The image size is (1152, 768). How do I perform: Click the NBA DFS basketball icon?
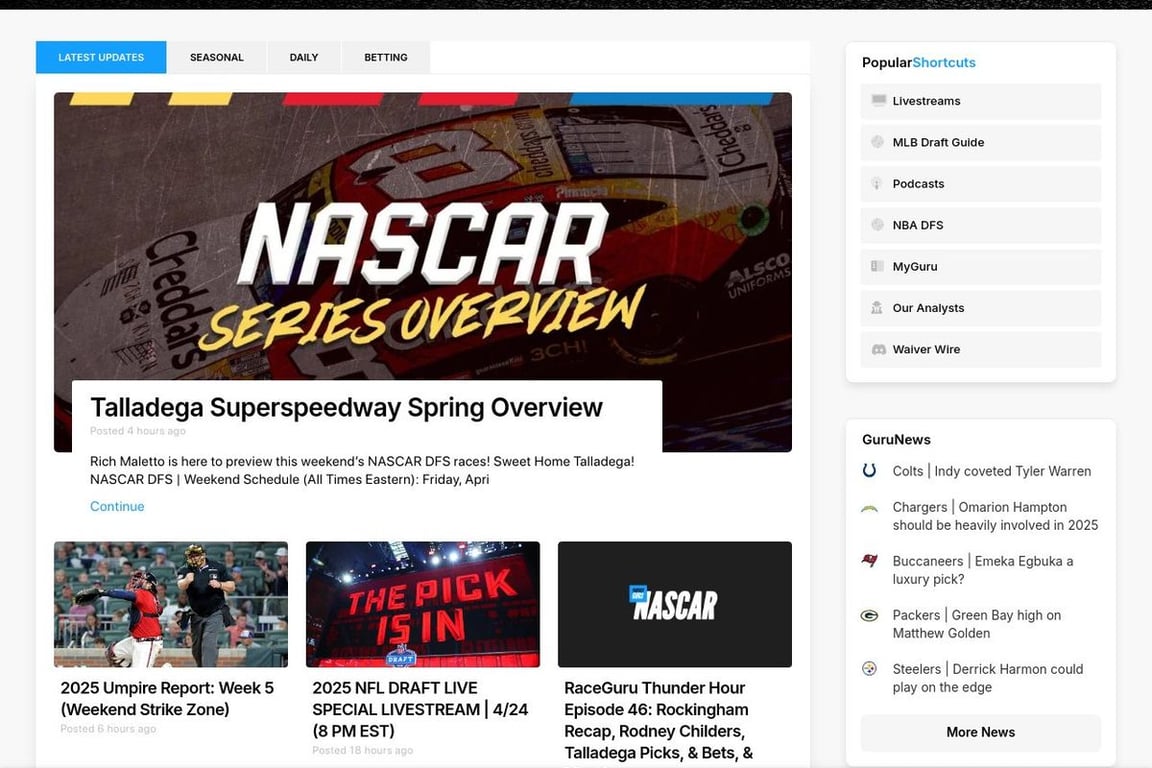point(877,225)
